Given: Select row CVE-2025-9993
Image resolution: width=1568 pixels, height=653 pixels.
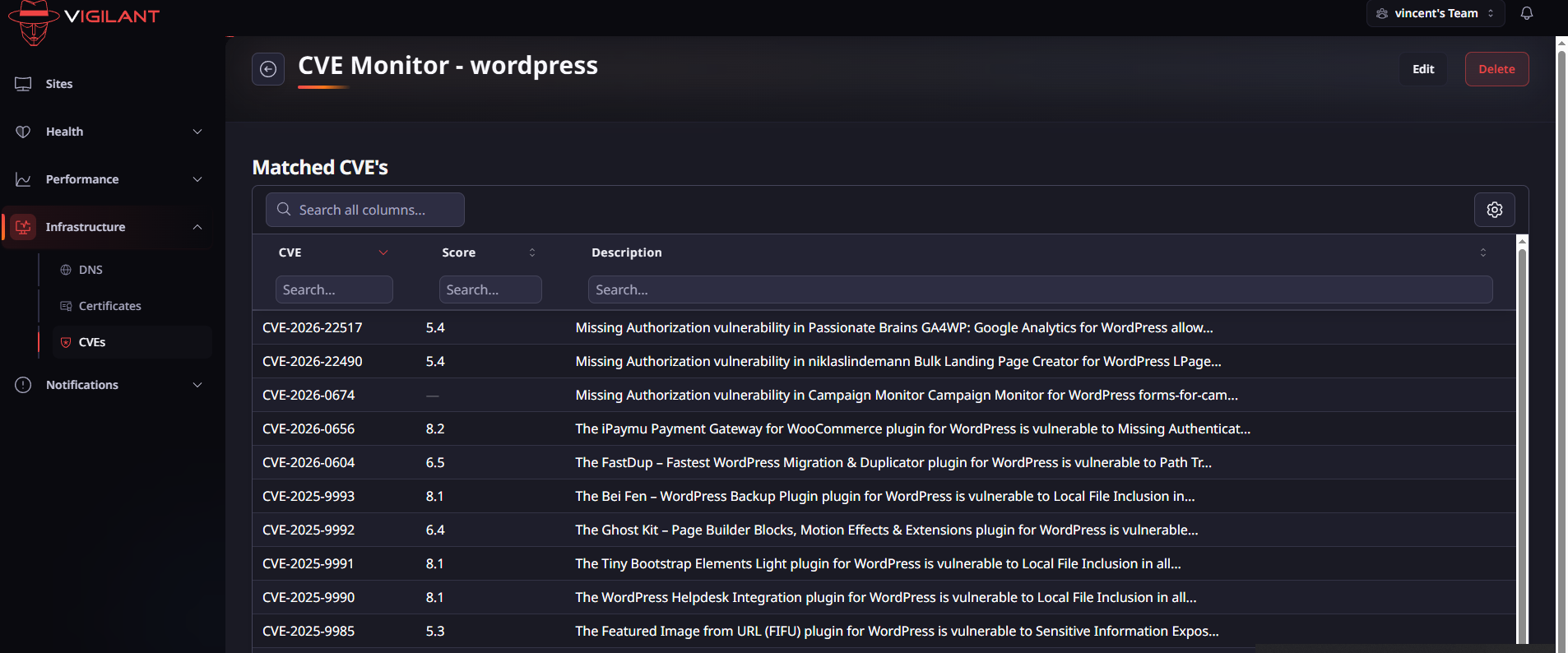Looking at the screenshot, I should point(884,496).
